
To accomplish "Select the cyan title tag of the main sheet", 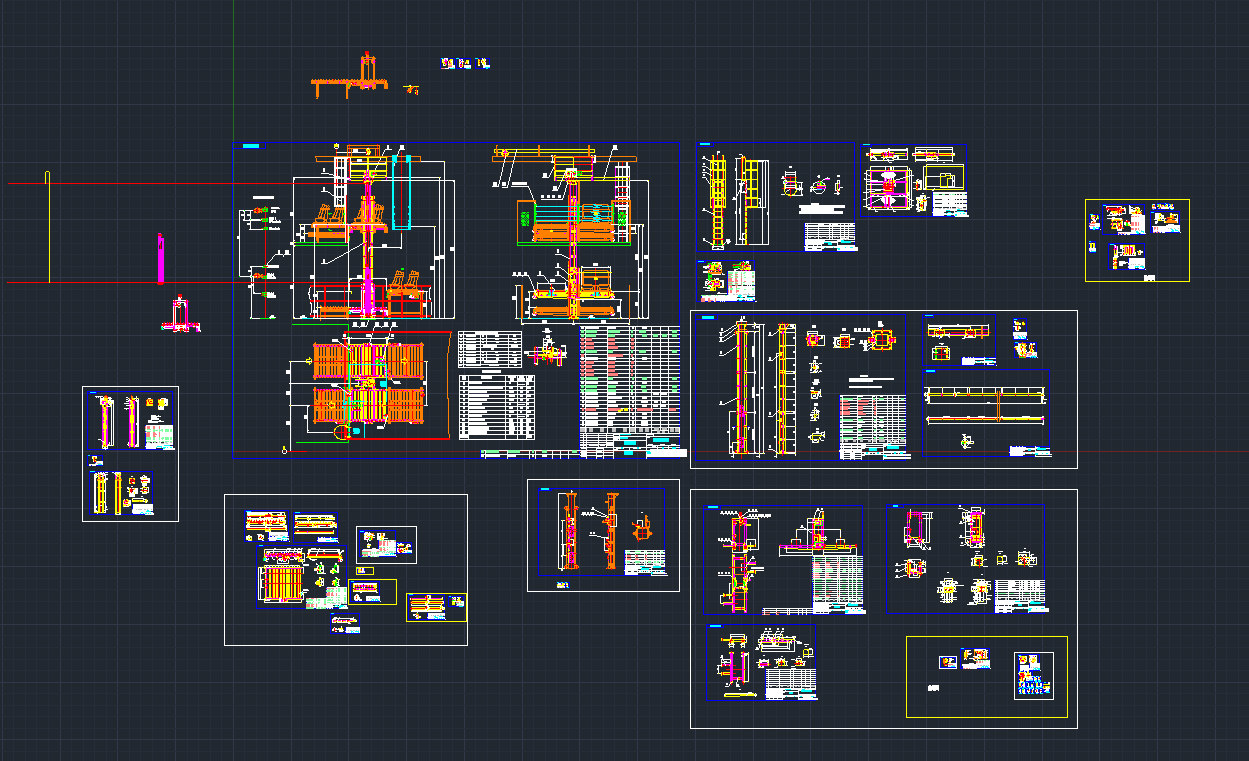I will click(x=249, y=147).
